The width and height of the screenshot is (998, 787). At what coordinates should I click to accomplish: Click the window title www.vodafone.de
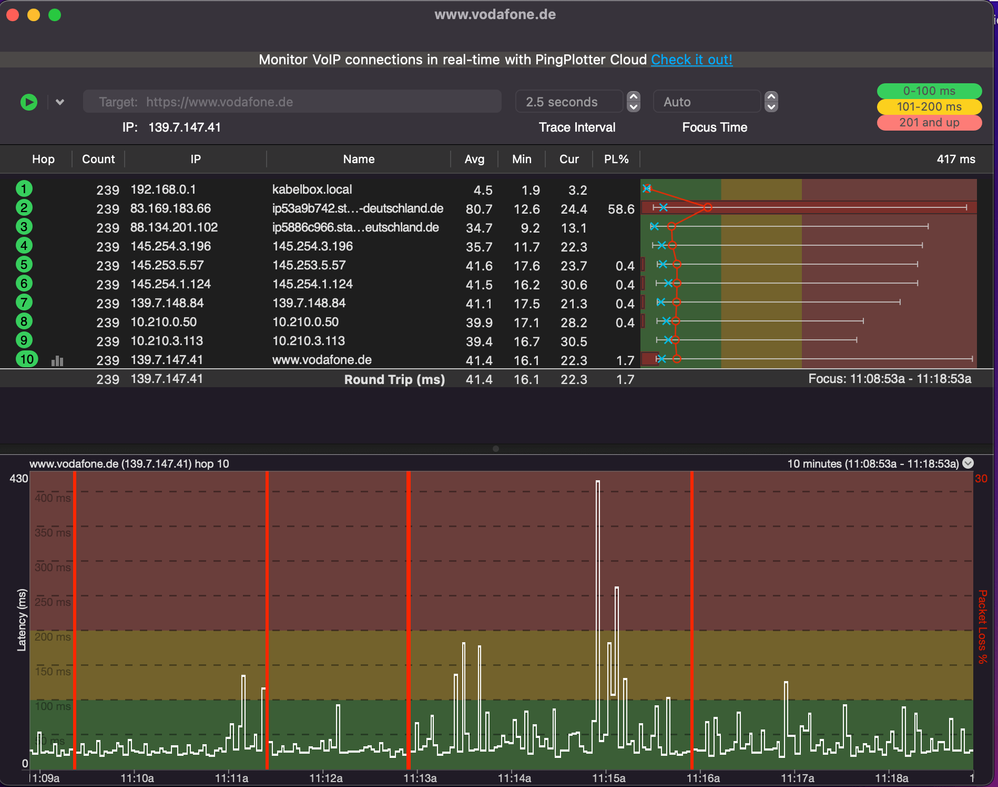tap(495, 14)
